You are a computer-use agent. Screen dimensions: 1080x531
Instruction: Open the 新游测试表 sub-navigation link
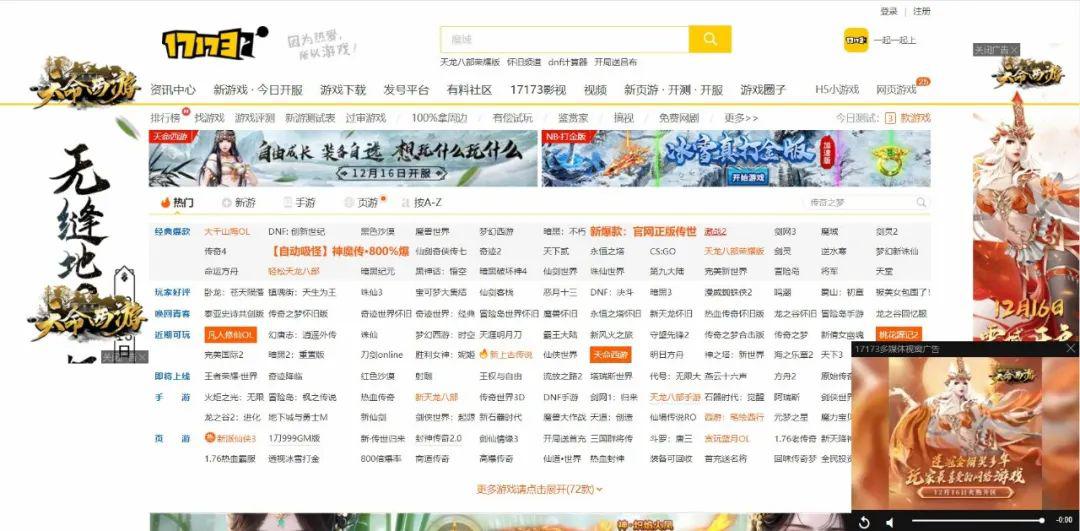pos(310,118)
